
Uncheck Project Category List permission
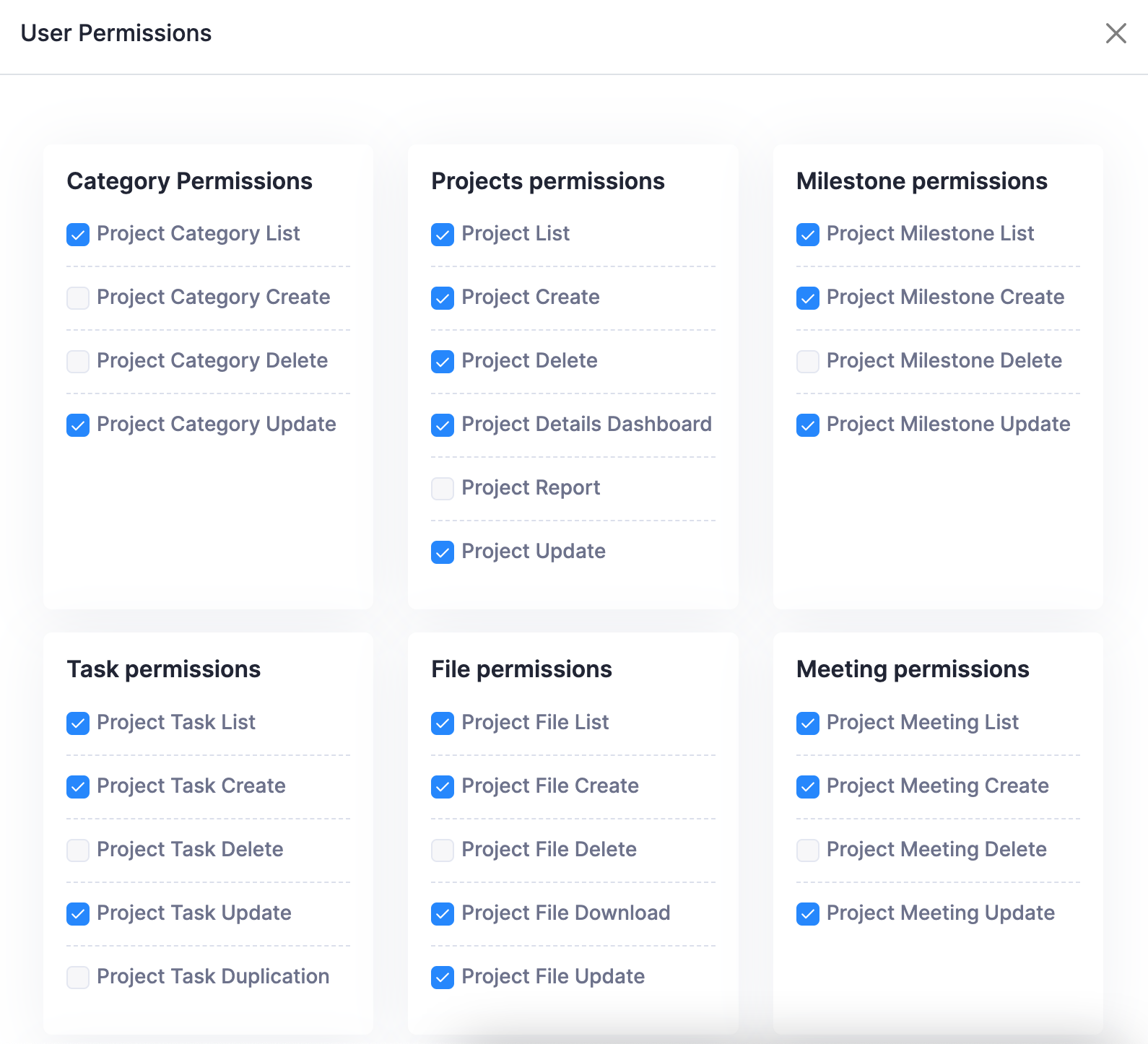click(x=78, y=235)
